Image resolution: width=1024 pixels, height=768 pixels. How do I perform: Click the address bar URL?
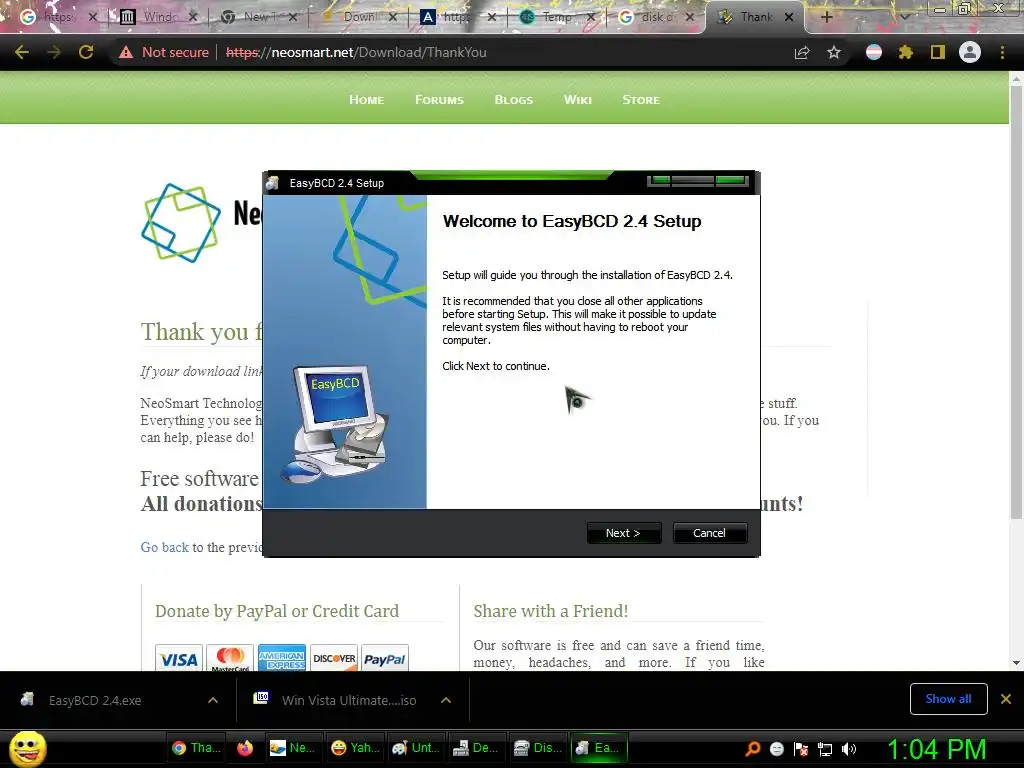[356, 52]
